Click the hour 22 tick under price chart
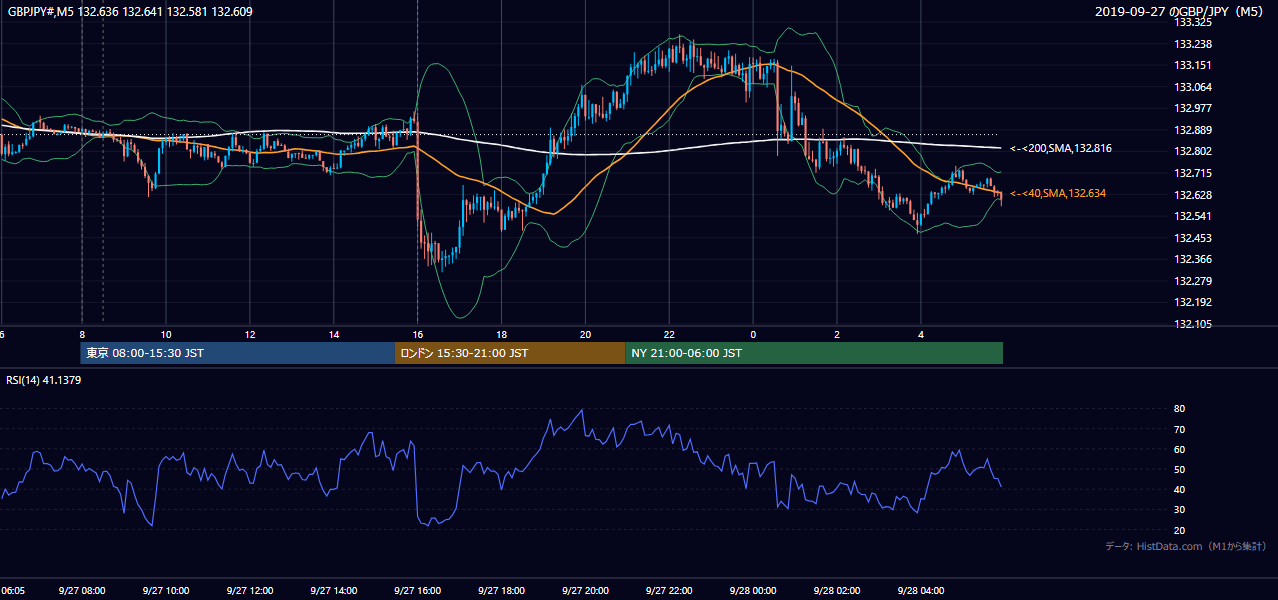Image resolution: width=1278 pixels, height=600 pixels. (670, 335)
